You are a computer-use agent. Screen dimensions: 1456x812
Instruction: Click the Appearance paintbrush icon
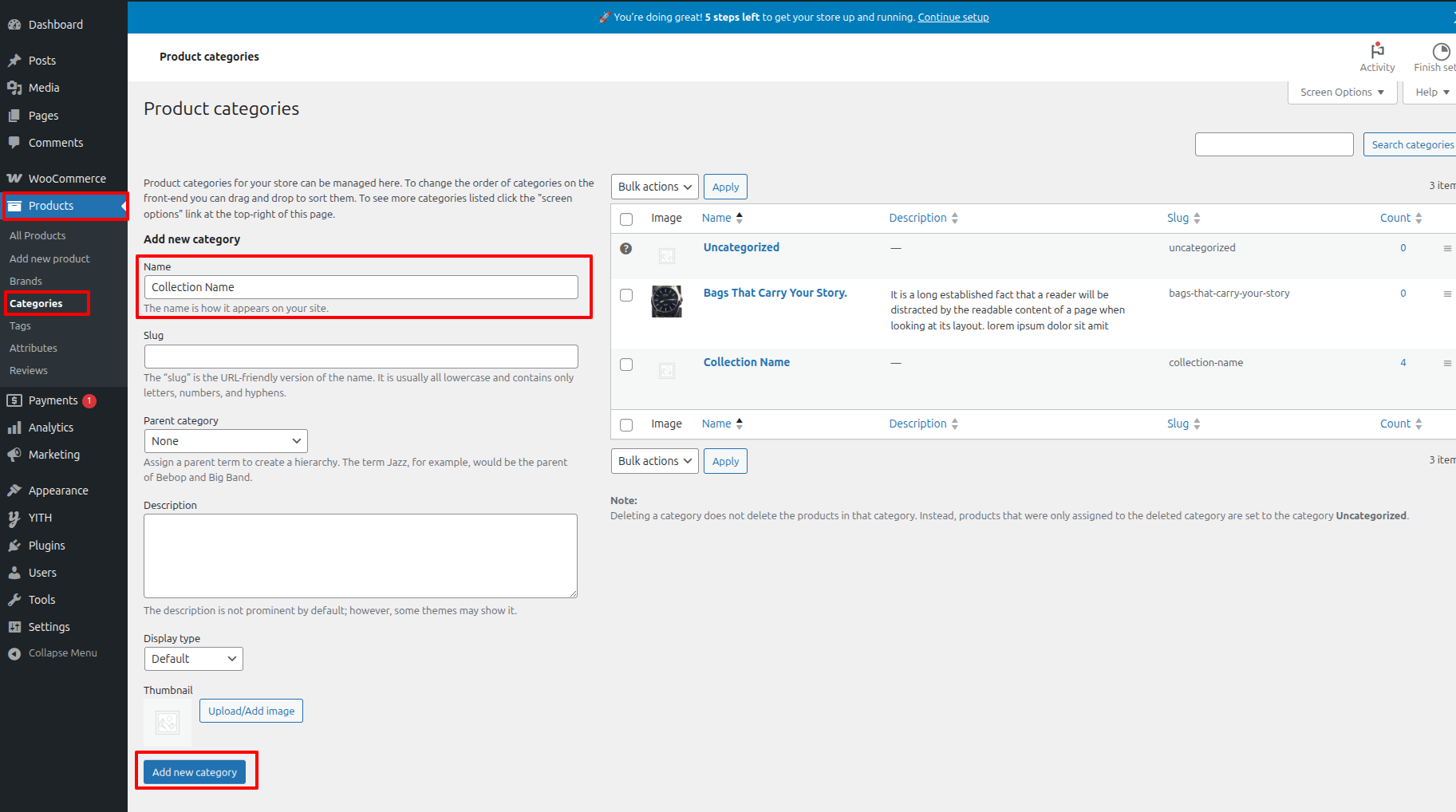point(14,491)
